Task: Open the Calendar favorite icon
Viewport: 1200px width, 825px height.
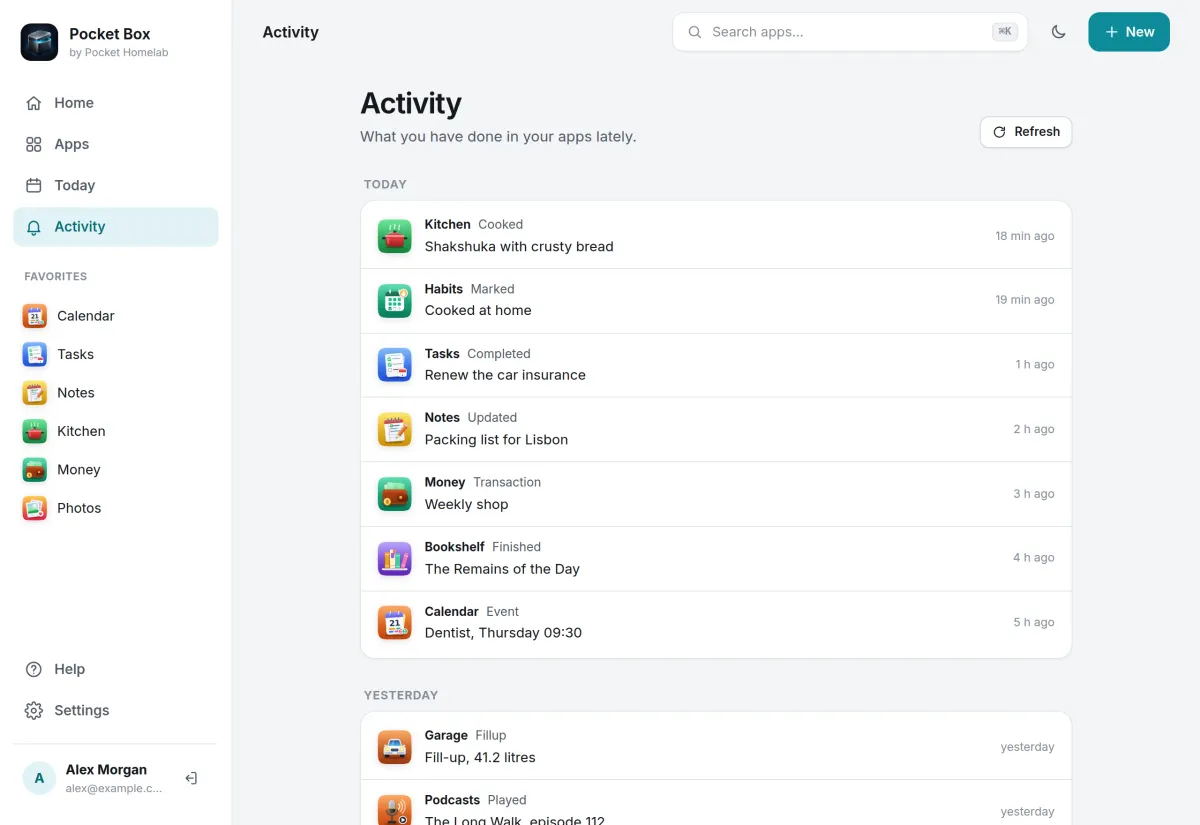Action: tap(35, 316)
